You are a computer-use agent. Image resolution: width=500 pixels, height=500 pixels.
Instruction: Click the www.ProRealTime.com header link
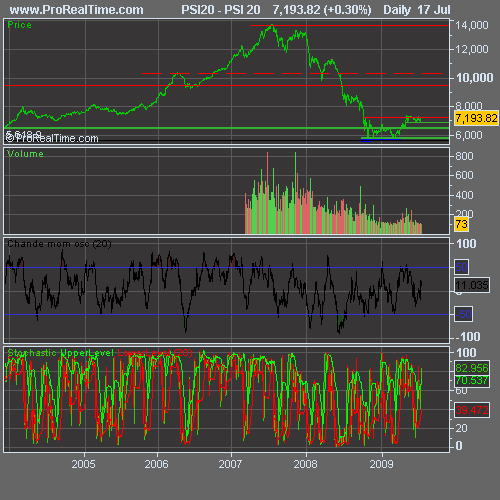[x=76, y=10]
